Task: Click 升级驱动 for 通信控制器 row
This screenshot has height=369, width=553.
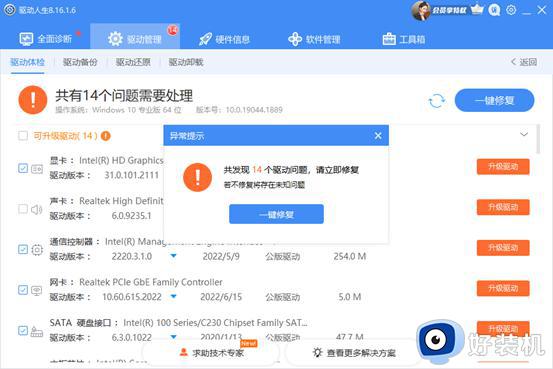Action: click(503, 248)
